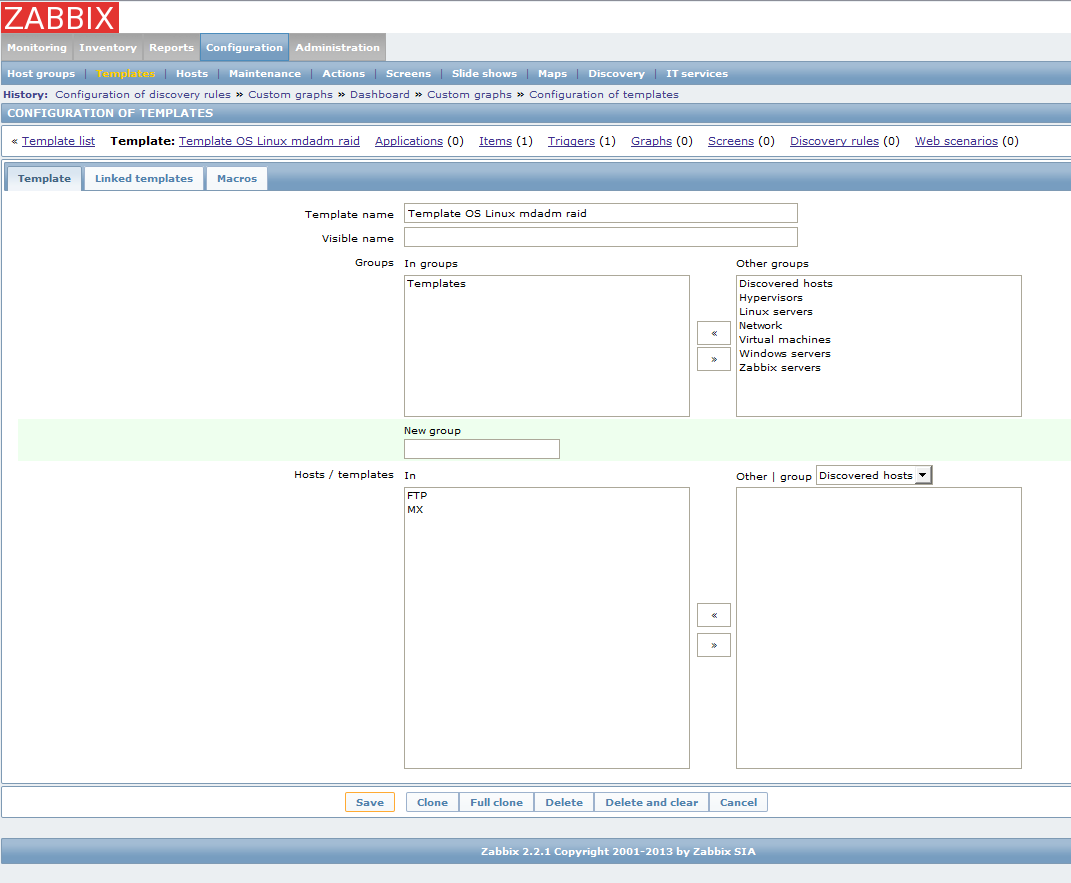
Task: Remove selected host using right arrow button
Action: pos(713,645)
